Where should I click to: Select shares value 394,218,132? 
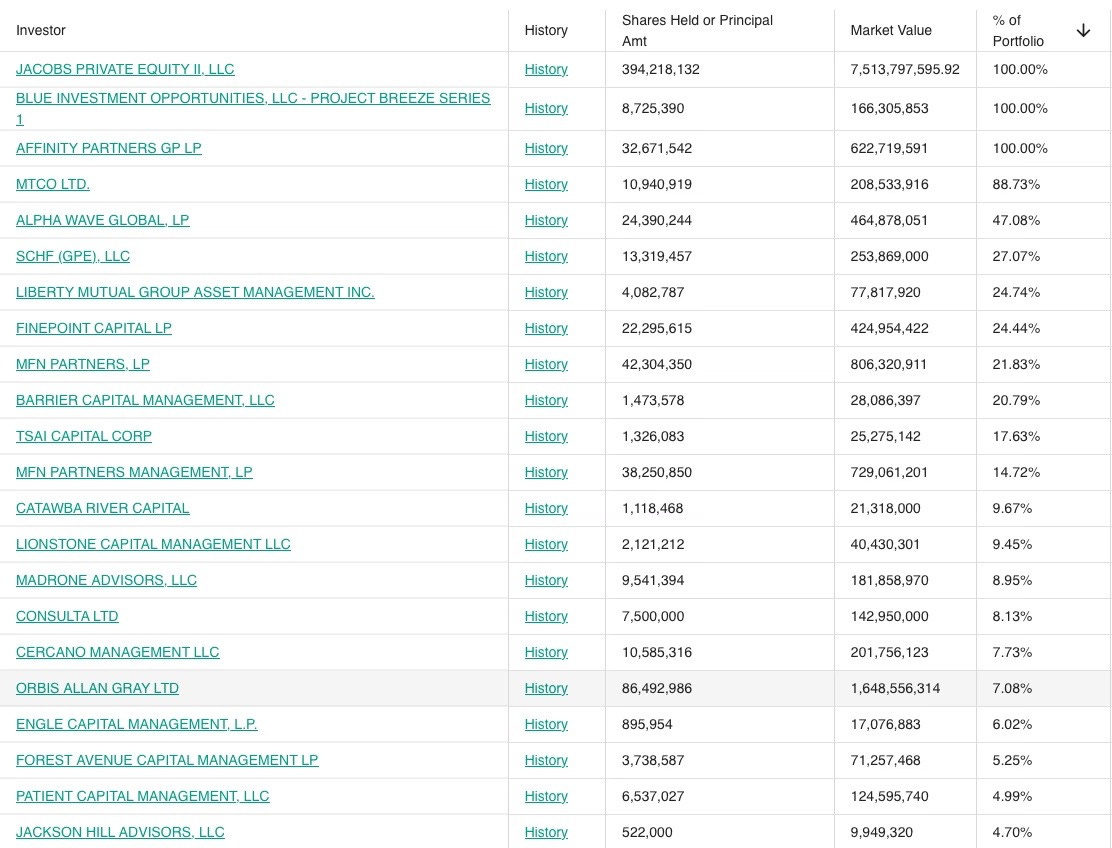[x=660, y=69]
